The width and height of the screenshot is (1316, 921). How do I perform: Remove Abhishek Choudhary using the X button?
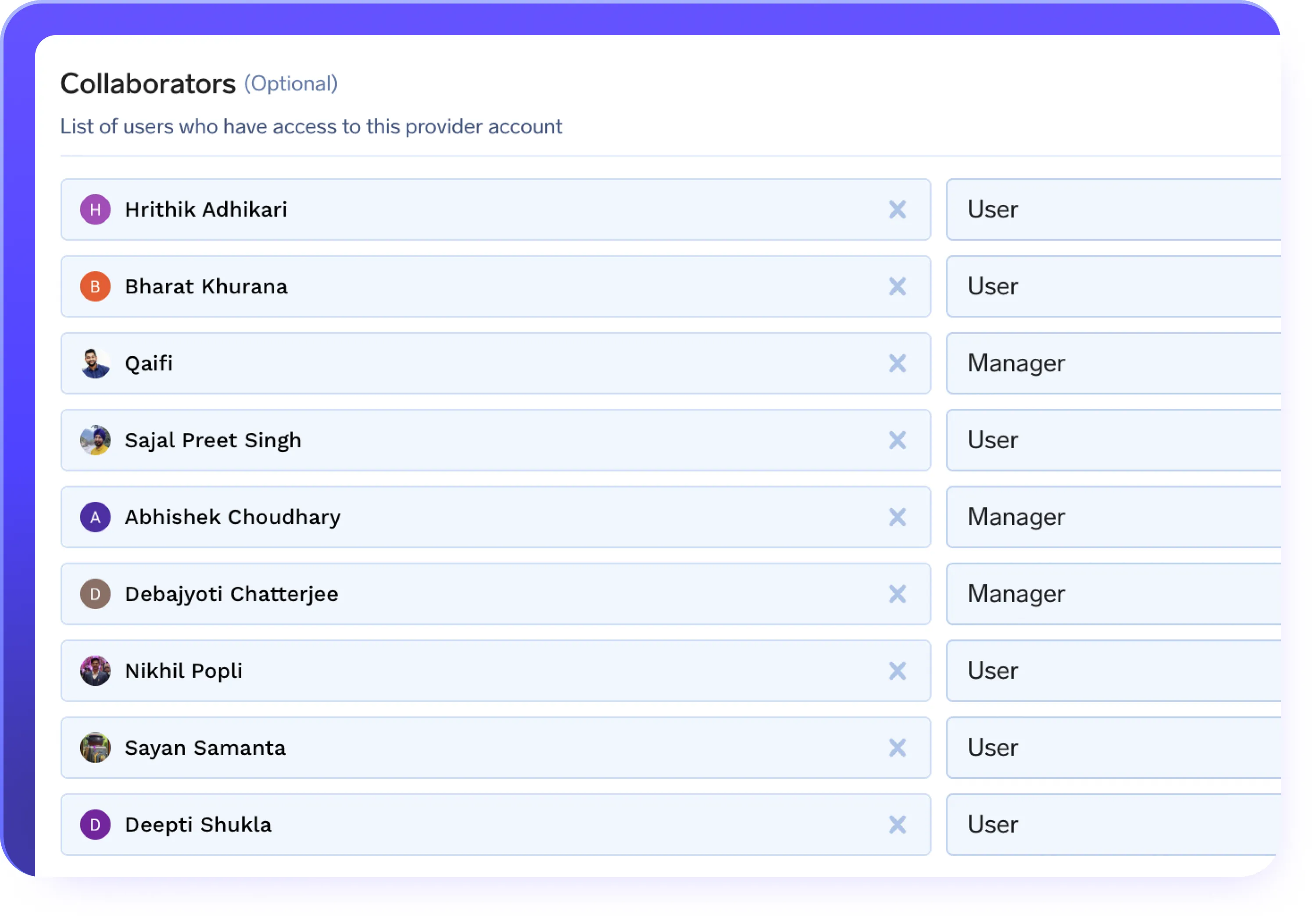click(x=898, y=517)
